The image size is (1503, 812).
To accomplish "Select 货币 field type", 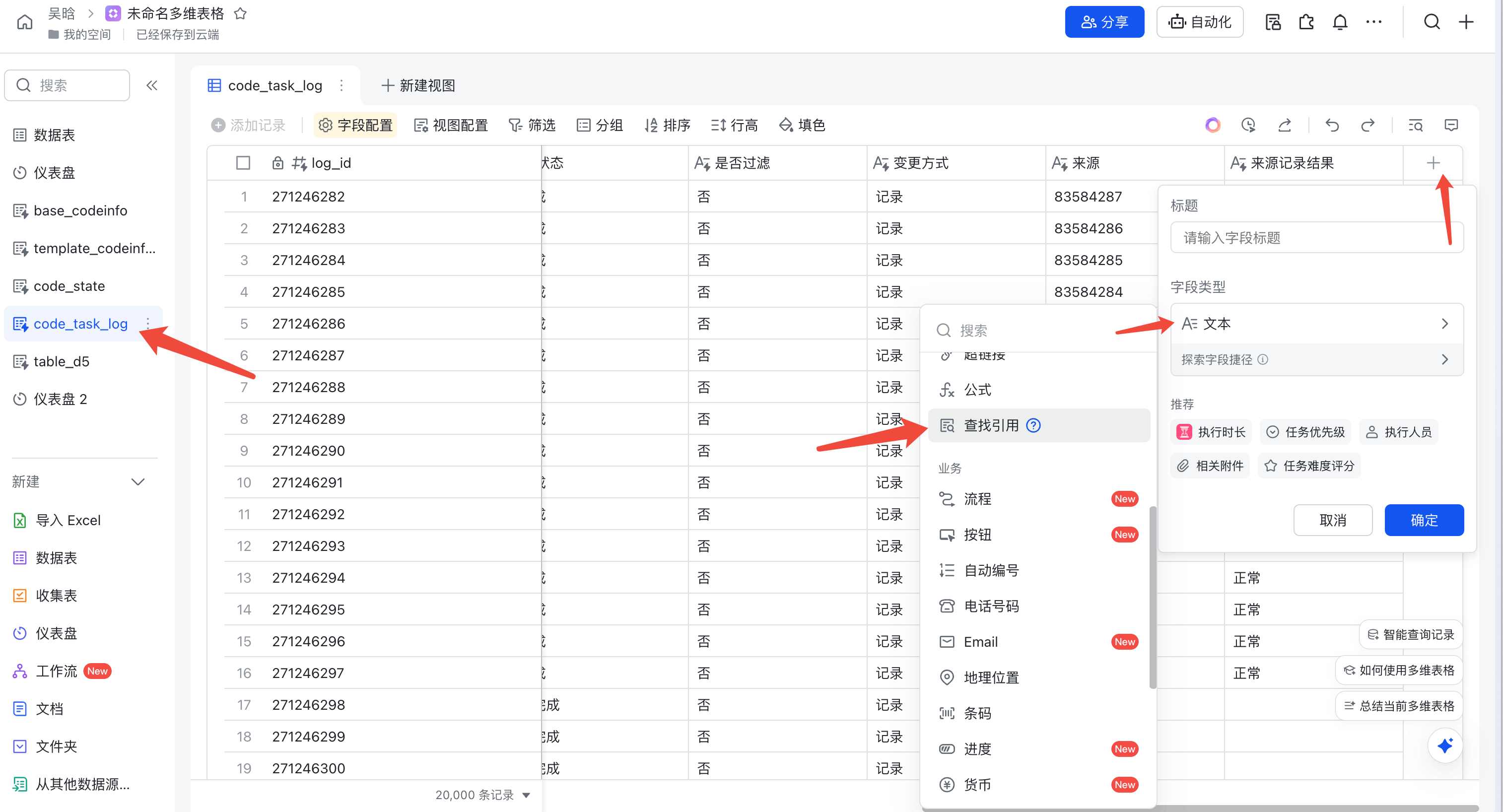I will (x=1038, y=785).
